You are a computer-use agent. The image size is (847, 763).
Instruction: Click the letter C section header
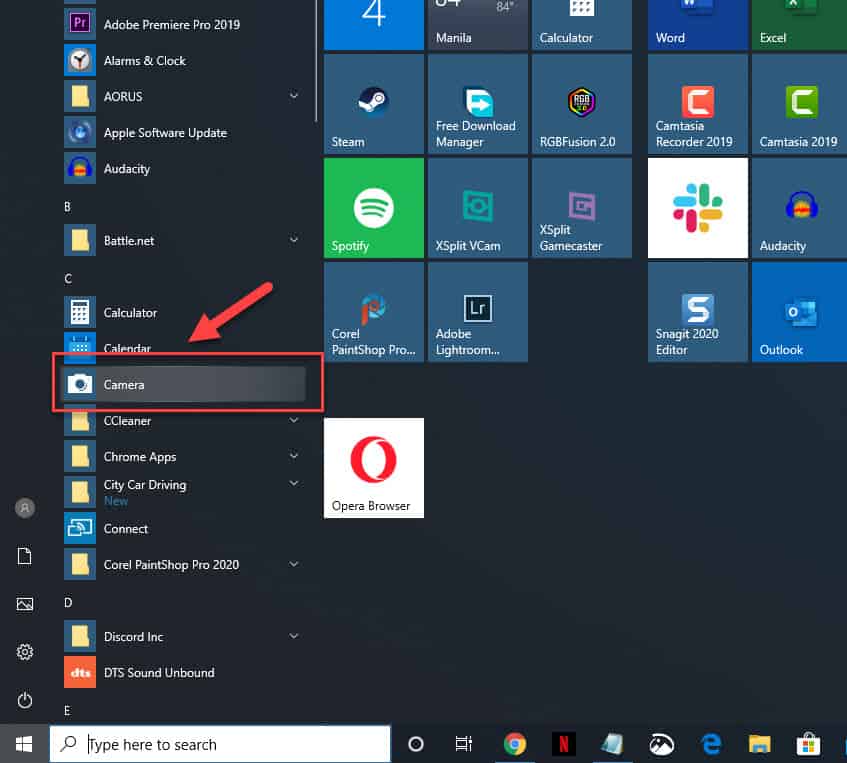click(68, 278)
